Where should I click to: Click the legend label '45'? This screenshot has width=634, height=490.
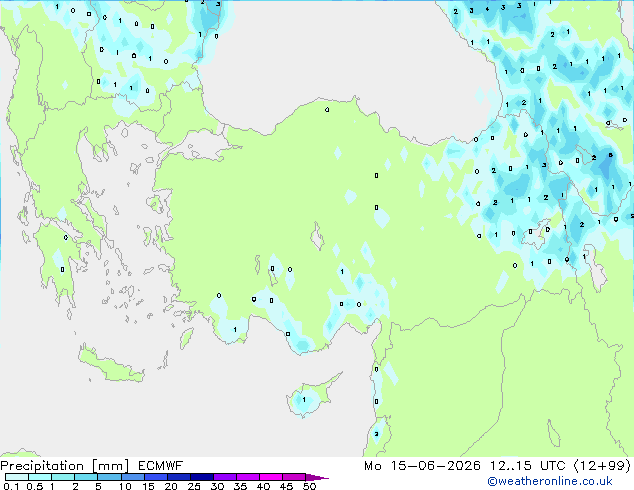coord(286,486)
